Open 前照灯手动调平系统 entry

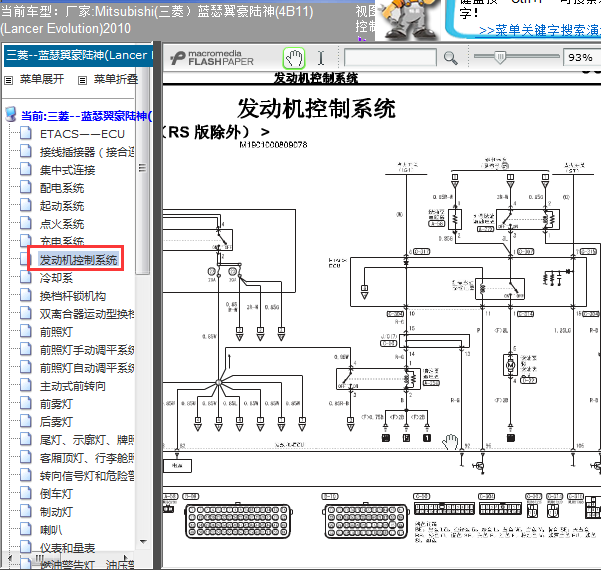pos(87,350)
